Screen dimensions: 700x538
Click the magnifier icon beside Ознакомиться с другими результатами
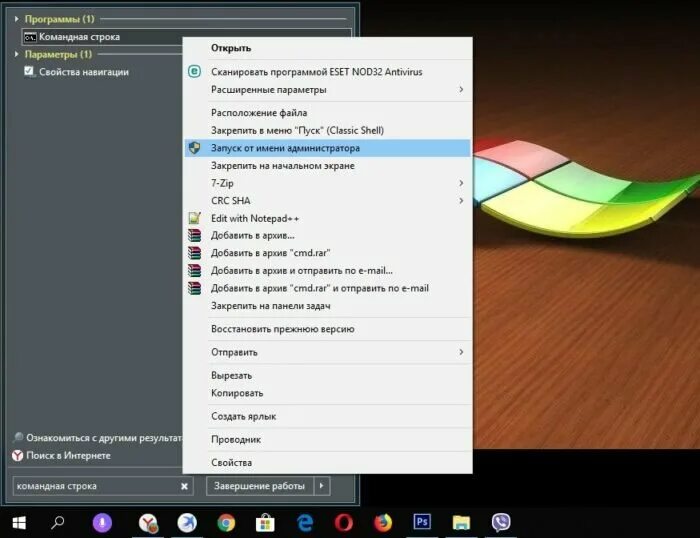coord(18,437)
